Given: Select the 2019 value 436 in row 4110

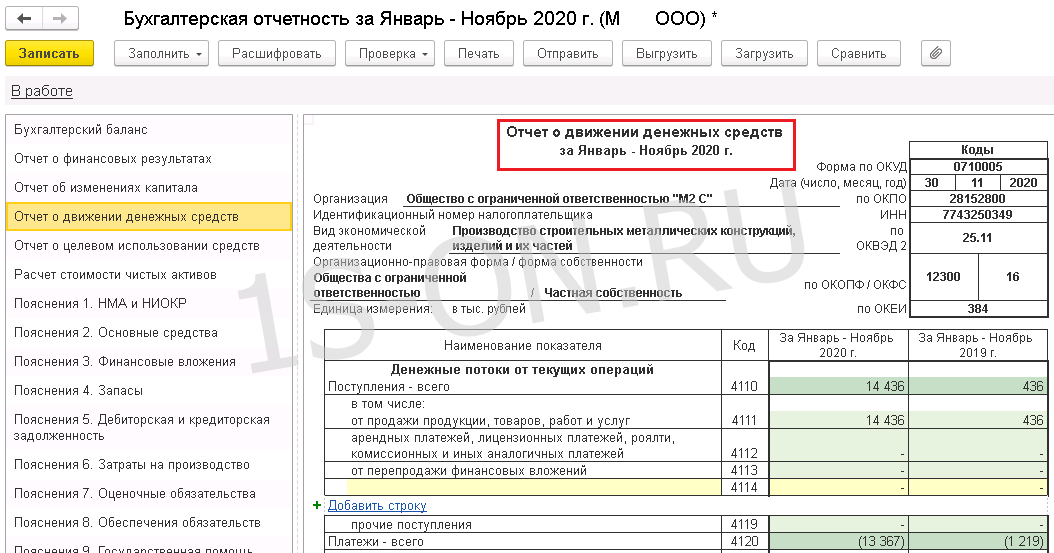Looking at the screenshot, I should pos(977,386).
